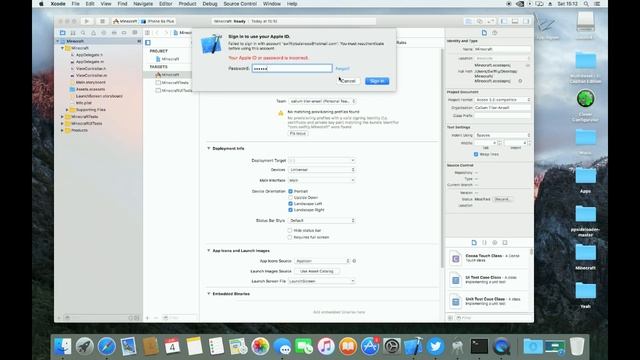Open the Product menu
This screenshot has height=360, width=640.
pyautogui.click(x=187, y=4)
